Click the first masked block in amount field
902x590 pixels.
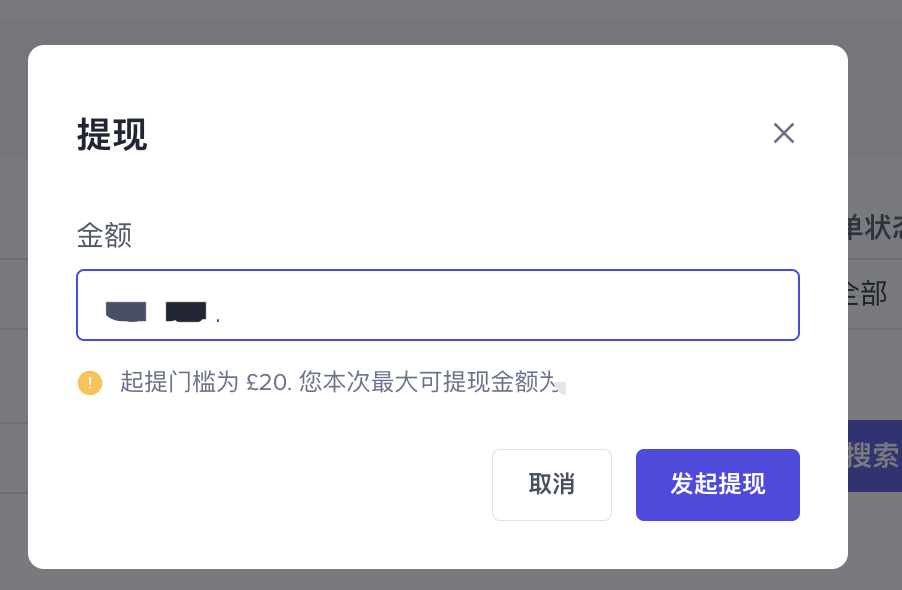126,311
